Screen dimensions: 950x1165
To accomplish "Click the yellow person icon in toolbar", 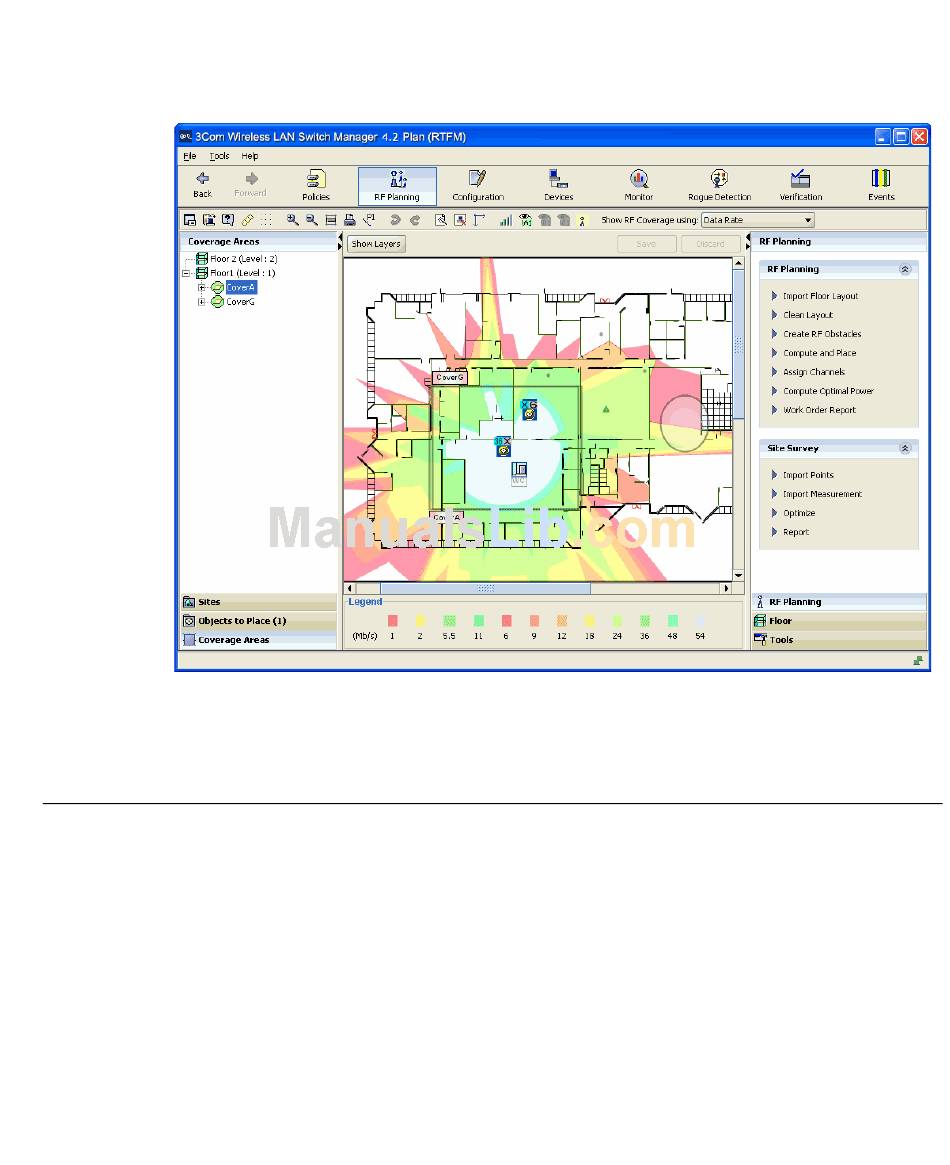I will pyautogui.click(x=582, y=221).
